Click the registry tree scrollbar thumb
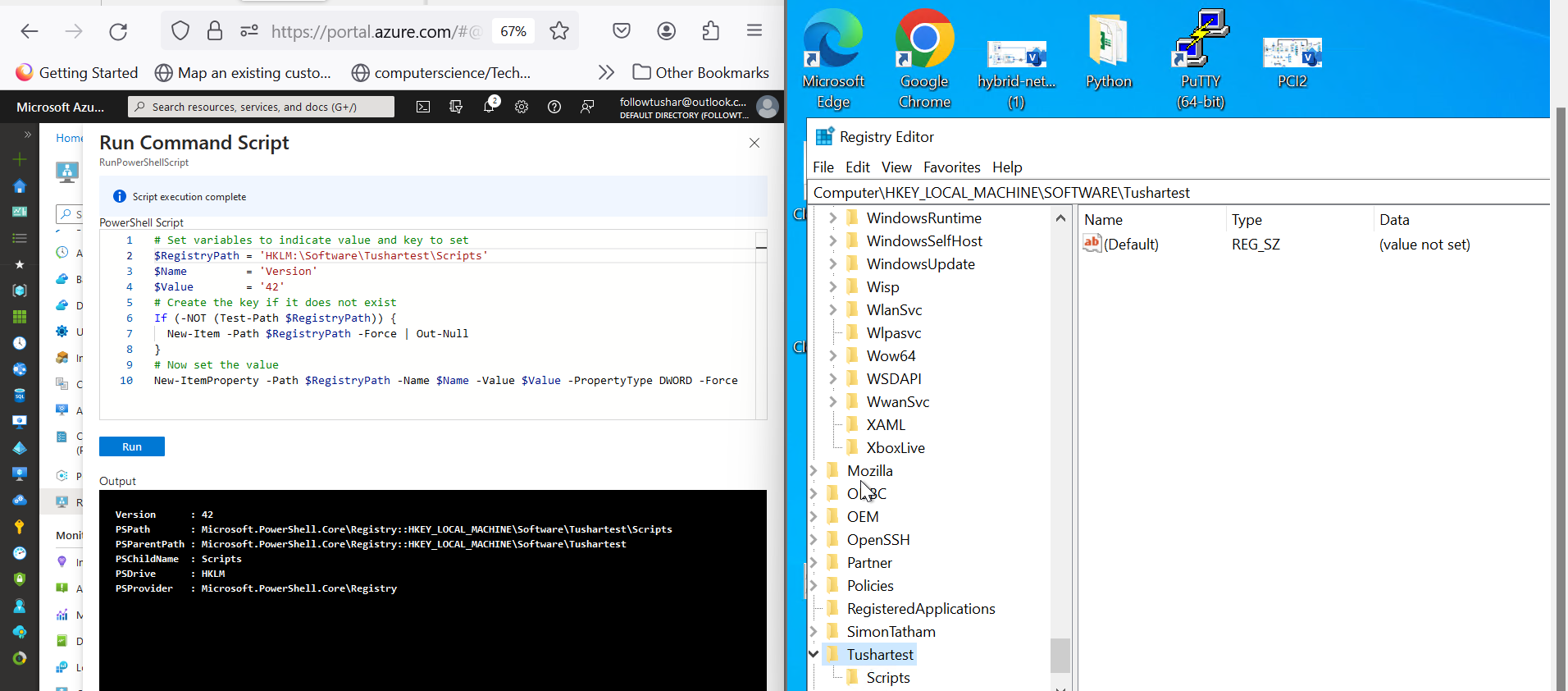Viewport: 1568px width, 691px height. 1060,655
